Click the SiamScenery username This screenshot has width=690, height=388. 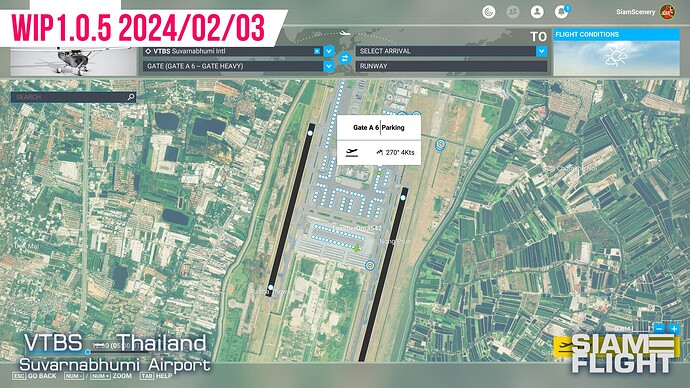(x=635, y=12)
